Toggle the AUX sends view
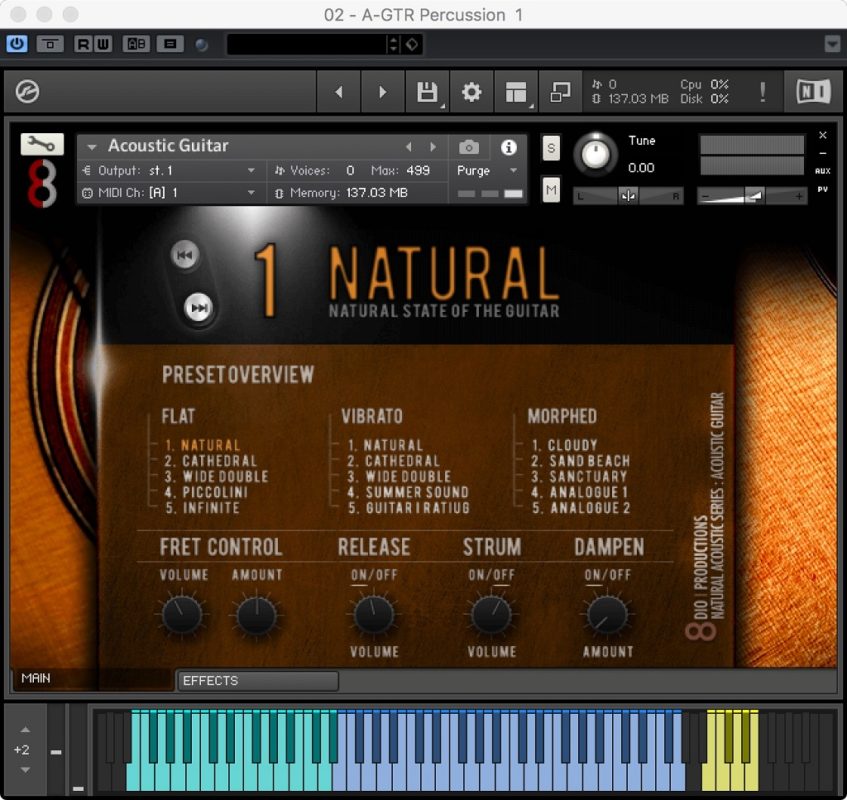This screenshot has width=847, height=800. [x=823, y=171]
